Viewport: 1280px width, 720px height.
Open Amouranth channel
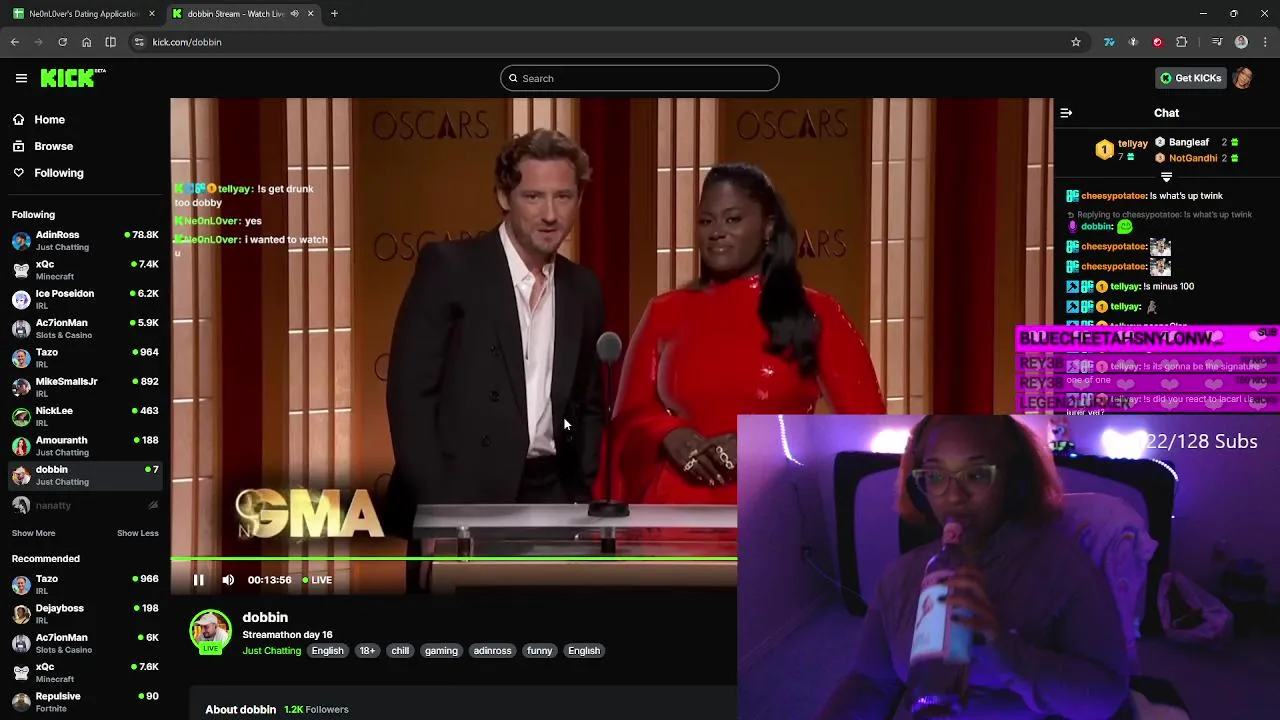click(85, 446)
